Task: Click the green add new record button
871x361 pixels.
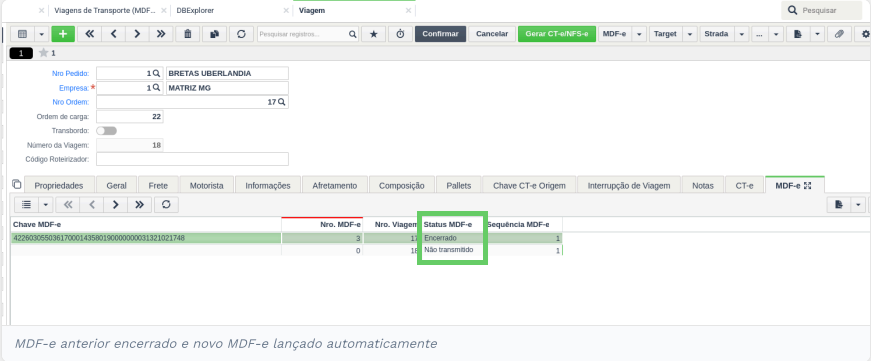Action: (63, 34)
